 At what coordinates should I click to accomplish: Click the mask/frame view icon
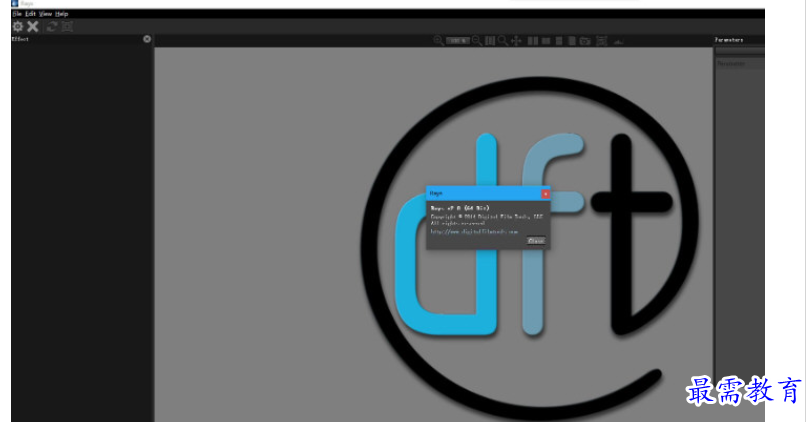pyautogui.click(x=602, y=40)
